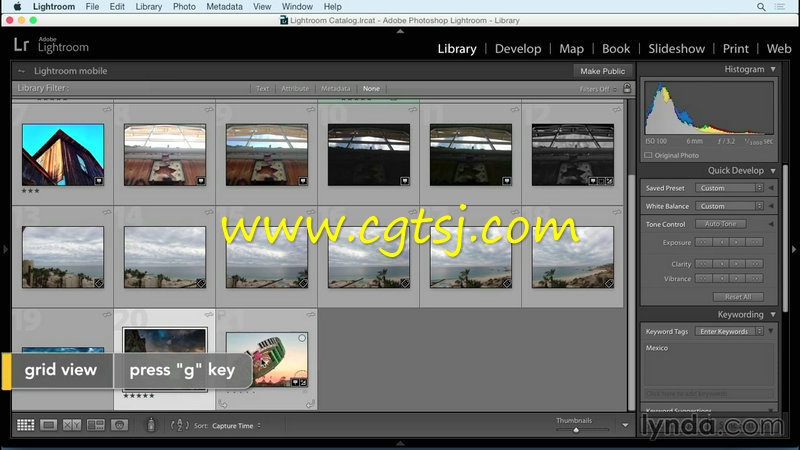This screenshot has height=450, width=800.
Task: Click Reset All in Quick Develop
Action: click(x=738, y=297)
